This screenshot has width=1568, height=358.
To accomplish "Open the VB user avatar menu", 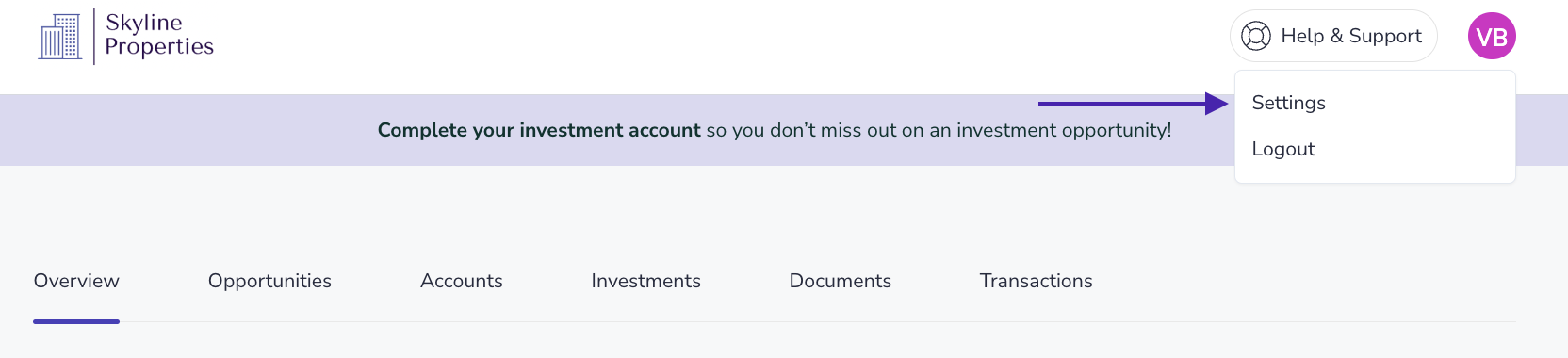I will point(1492,36).
